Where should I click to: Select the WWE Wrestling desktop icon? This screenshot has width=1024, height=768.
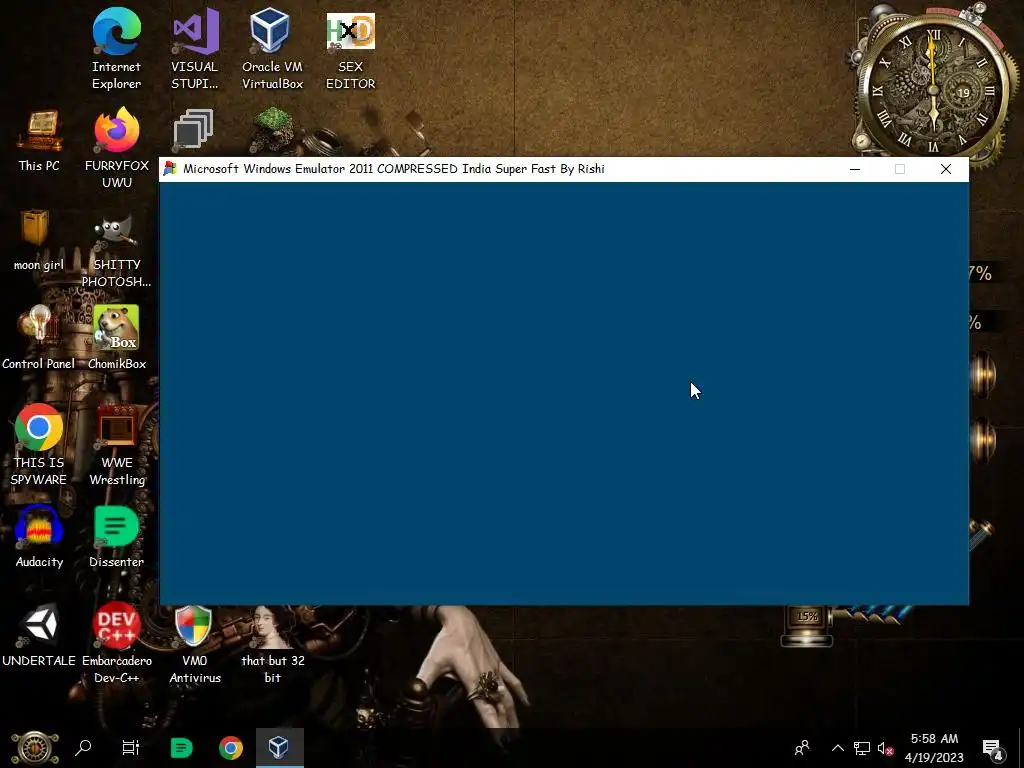tap(117, 445)
